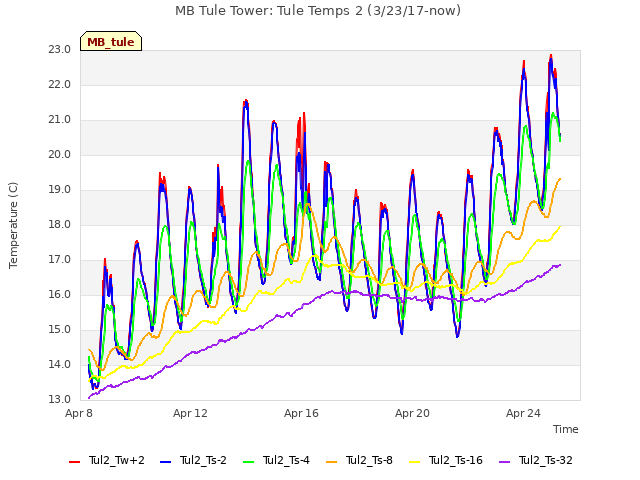Click the 14.0 y-axis value
Screen dimensions: 640x480
(x=60, y=364)
